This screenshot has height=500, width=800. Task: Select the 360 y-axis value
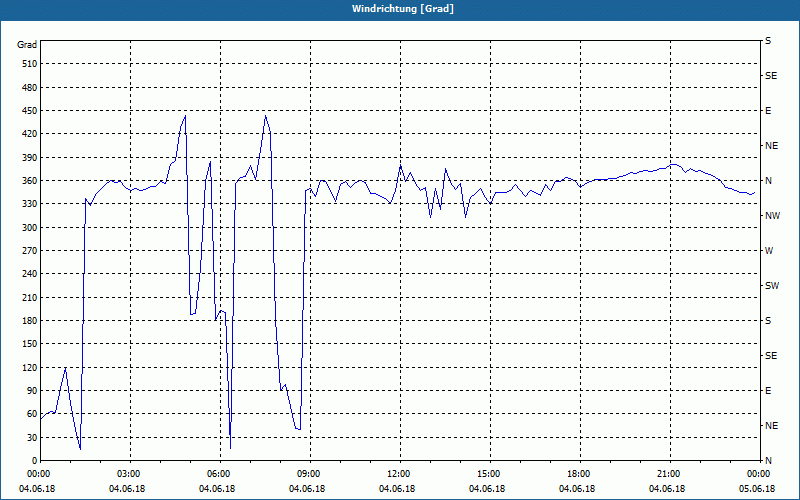[30, 181]
